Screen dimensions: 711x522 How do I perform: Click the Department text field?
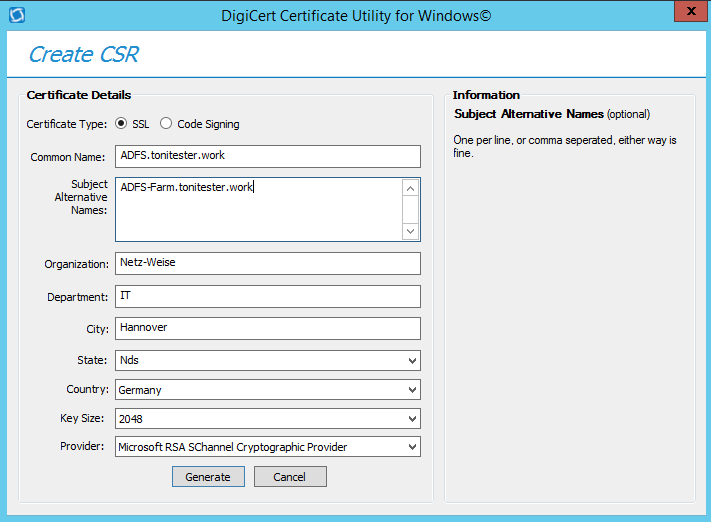coord(267,296)
